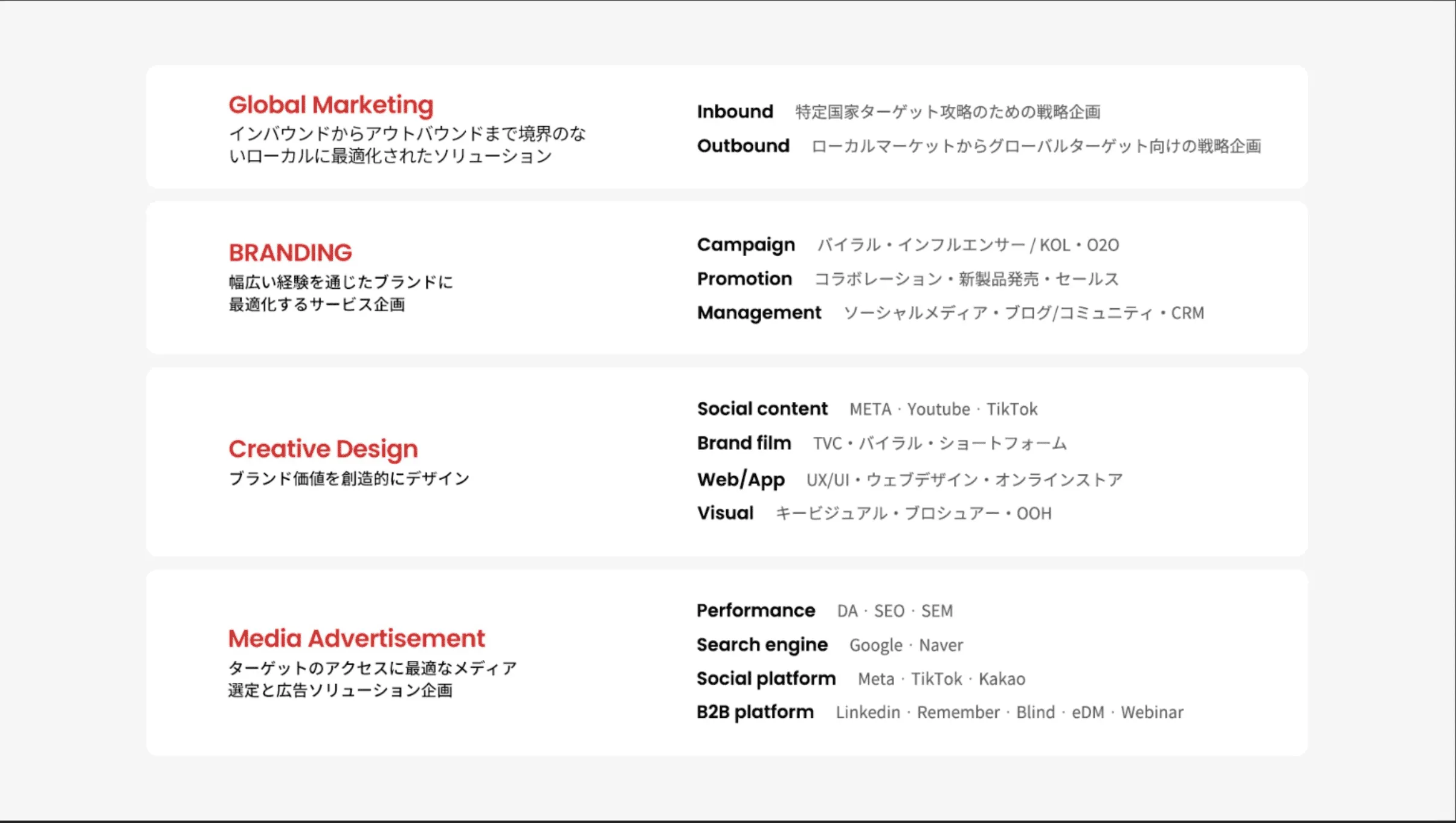Image resolution: width=1456 pixels, height=823 pixels.
Task: Click the Linkedin text in B2B row
Action: pos(868,712)
